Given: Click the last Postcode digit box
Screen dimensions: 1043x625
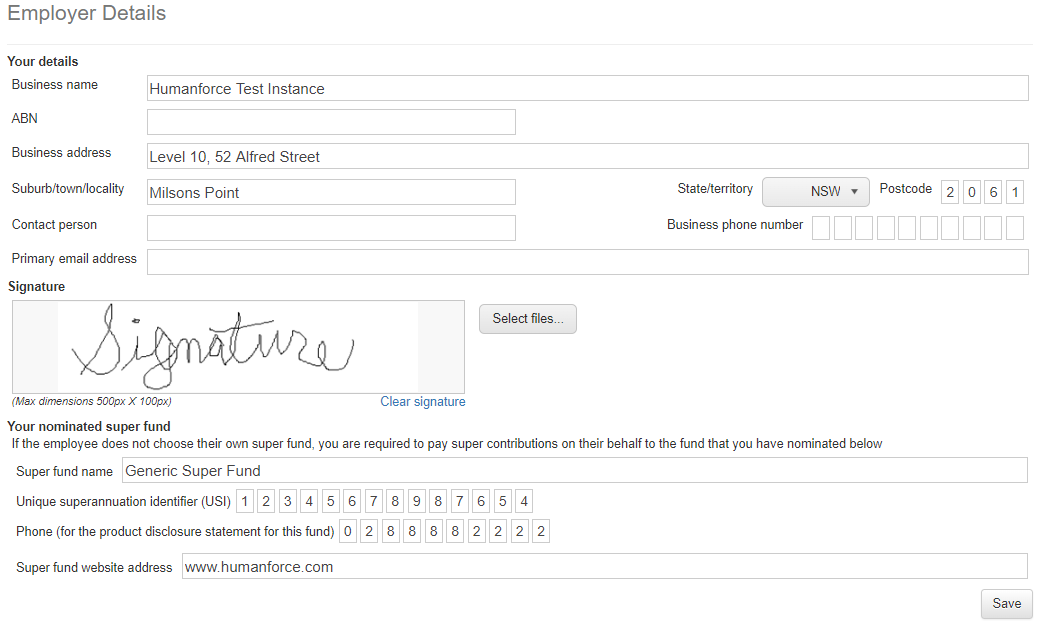Looking at the screenshot, I should click(1015, 192).
